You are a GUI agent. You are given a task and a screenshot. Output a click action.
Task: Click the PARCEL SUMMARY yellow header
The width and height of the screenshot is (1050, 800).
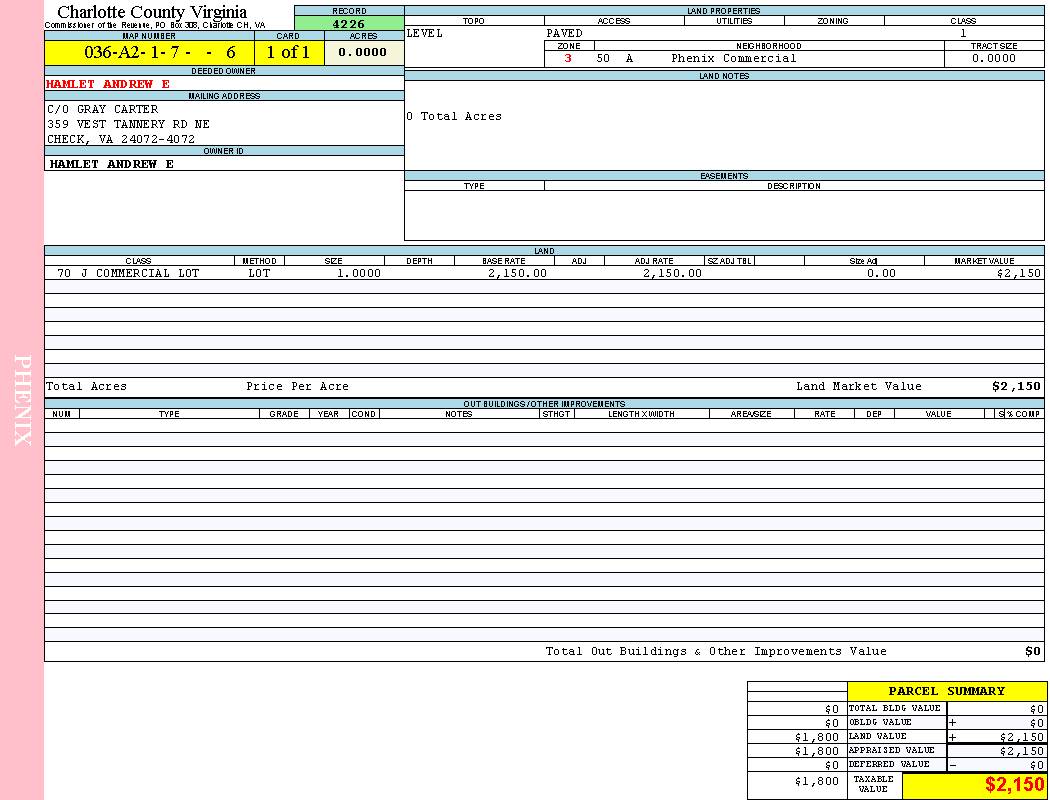tap(946, 691)
